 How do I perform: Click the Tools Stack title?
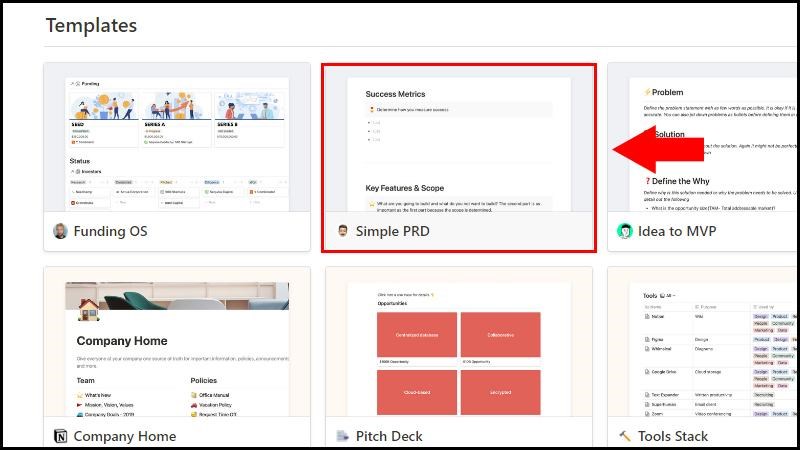tap(672, 436)
